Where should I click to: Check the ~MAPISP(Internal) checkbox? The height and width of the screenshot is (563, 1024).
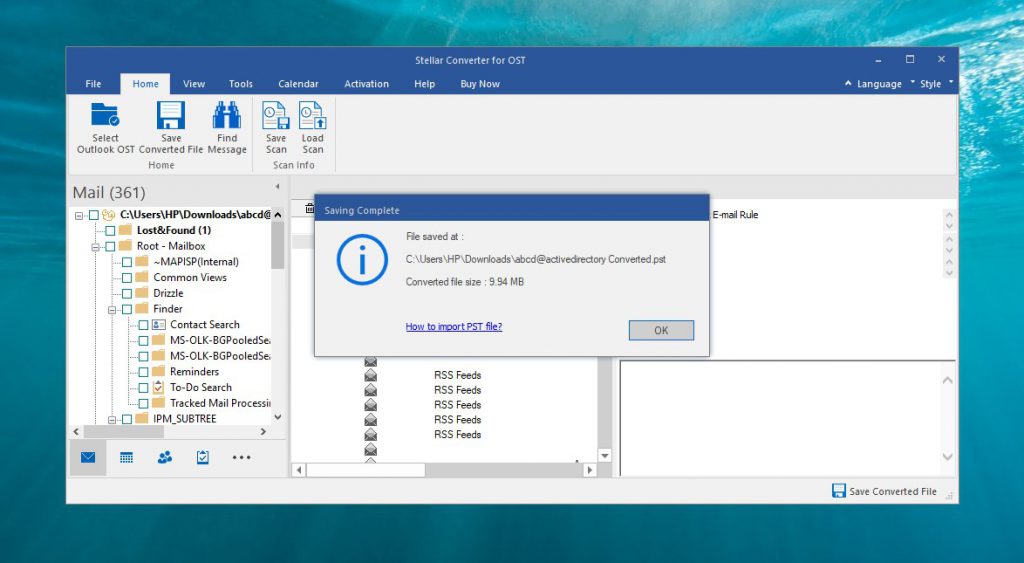pyautogui.click(x=127, y=262)
